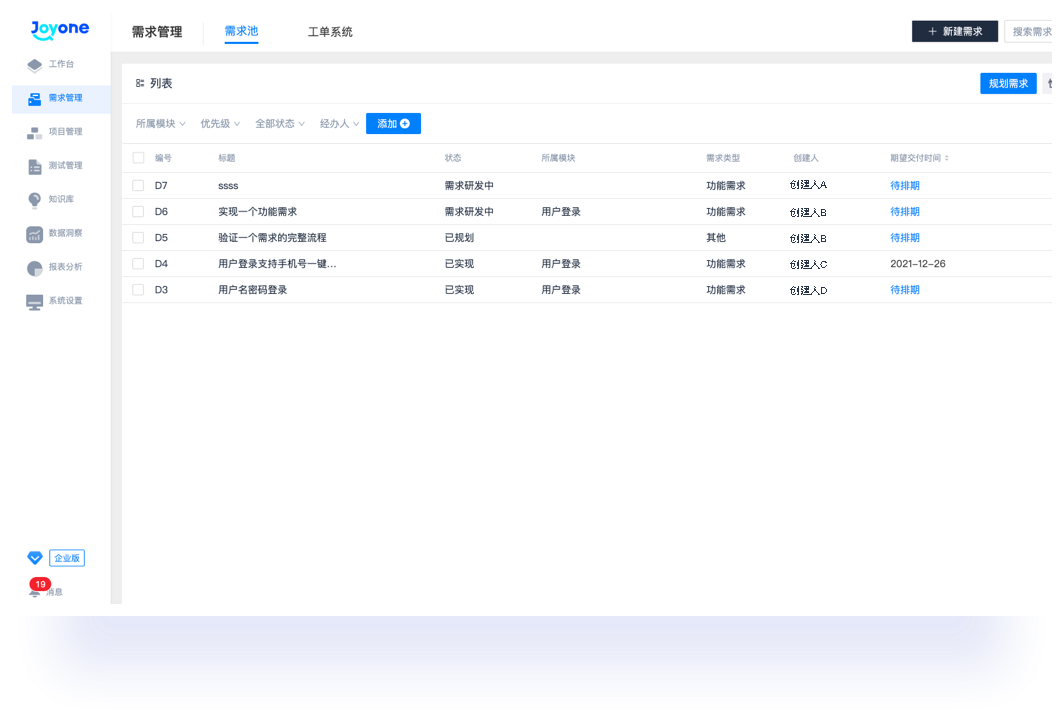Click the Joyone logo
The width and height of the screenshot is (1064, 722).
click(60, 29)
